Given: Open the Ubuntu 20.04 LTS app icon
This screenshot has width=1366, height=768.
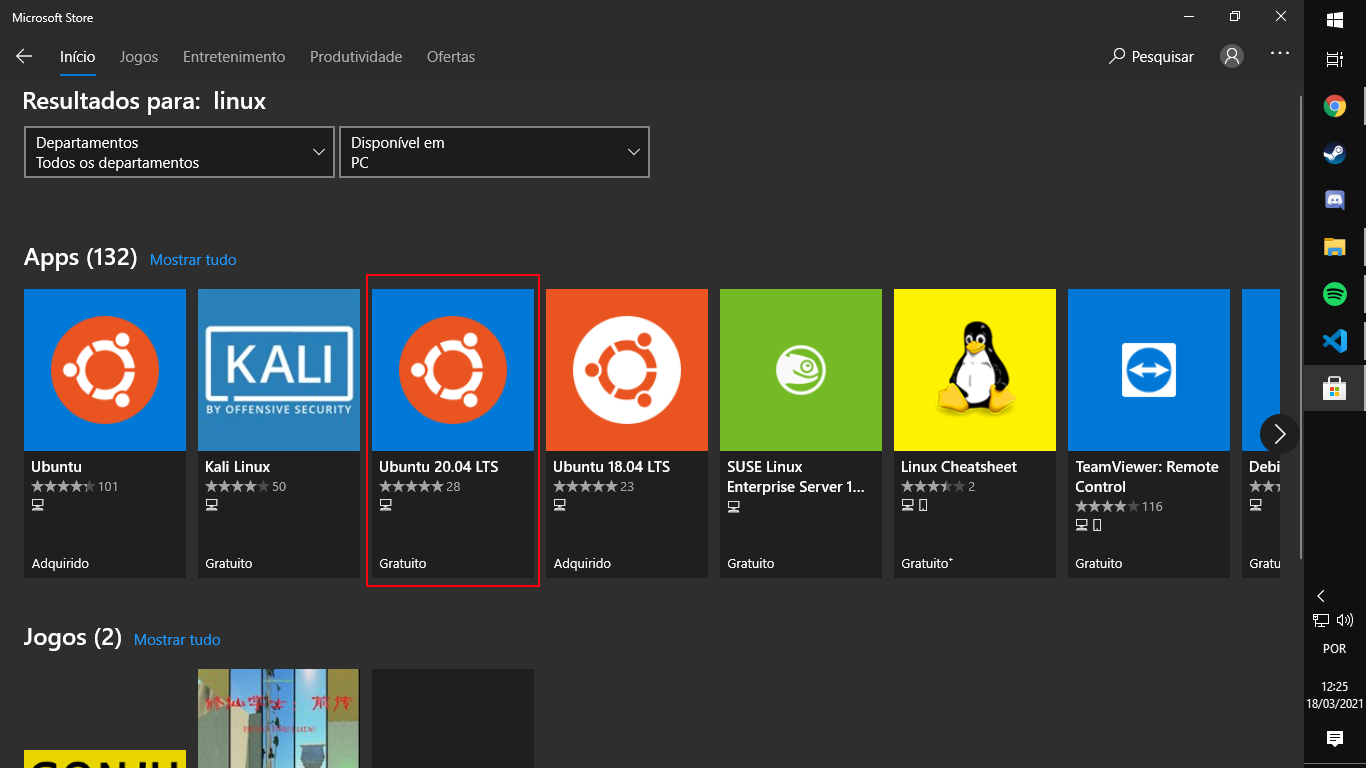Looking at the screenshot, I should pyautogui.click(x=453, y=370).
